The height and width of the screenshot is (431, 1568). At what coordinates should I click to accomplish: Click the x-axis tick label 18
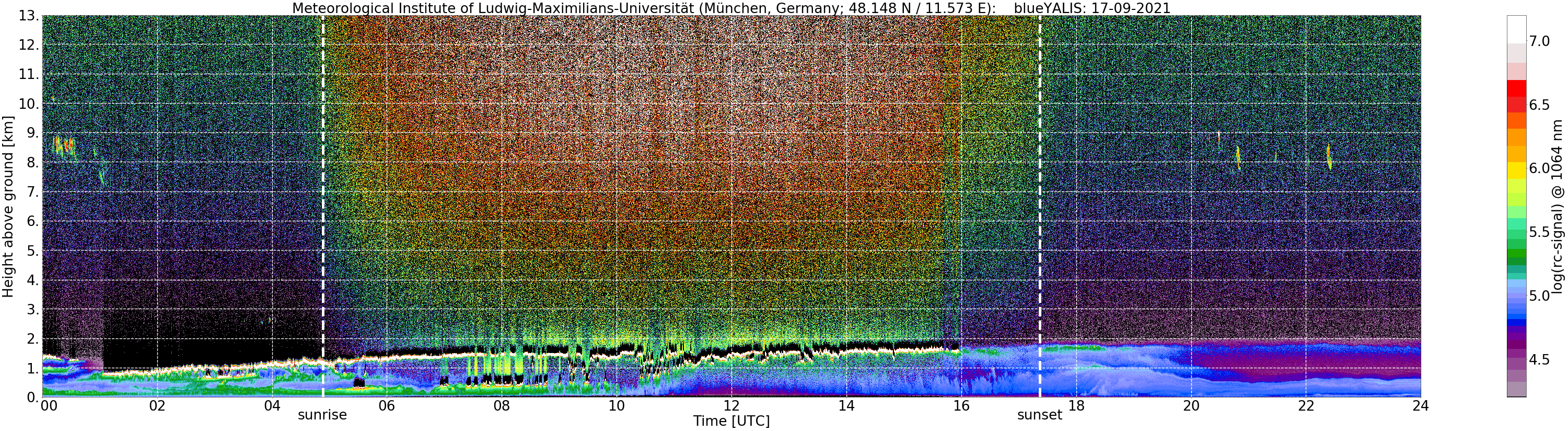pyautogui.click(x=1076, y=405)
